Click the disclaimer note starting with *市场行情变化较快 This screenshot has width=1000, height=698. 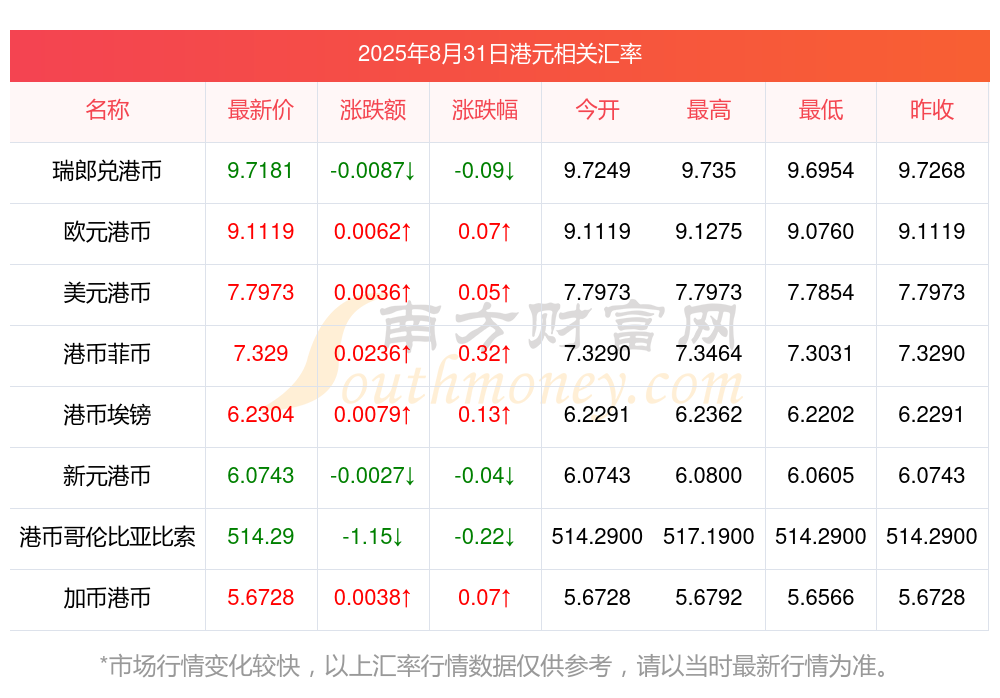[x=494, y=665]
